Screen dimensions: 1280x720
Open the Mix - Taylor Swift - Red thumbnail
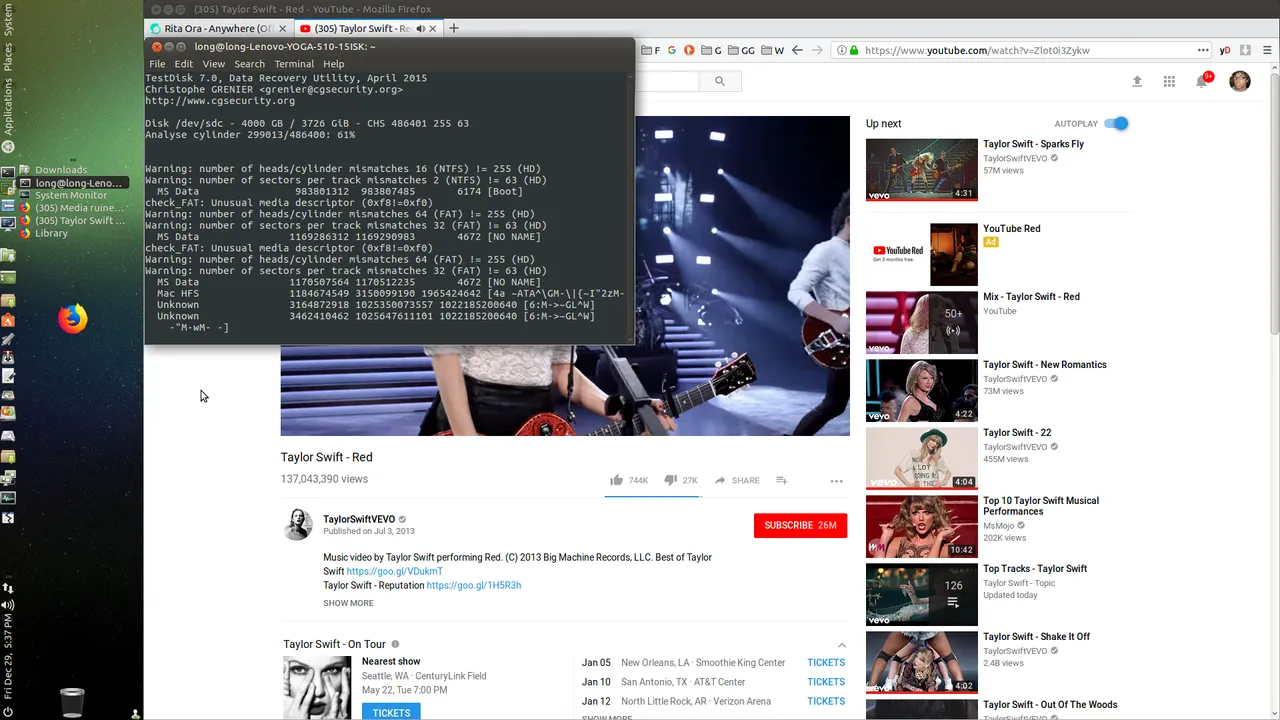pos(921,322)
